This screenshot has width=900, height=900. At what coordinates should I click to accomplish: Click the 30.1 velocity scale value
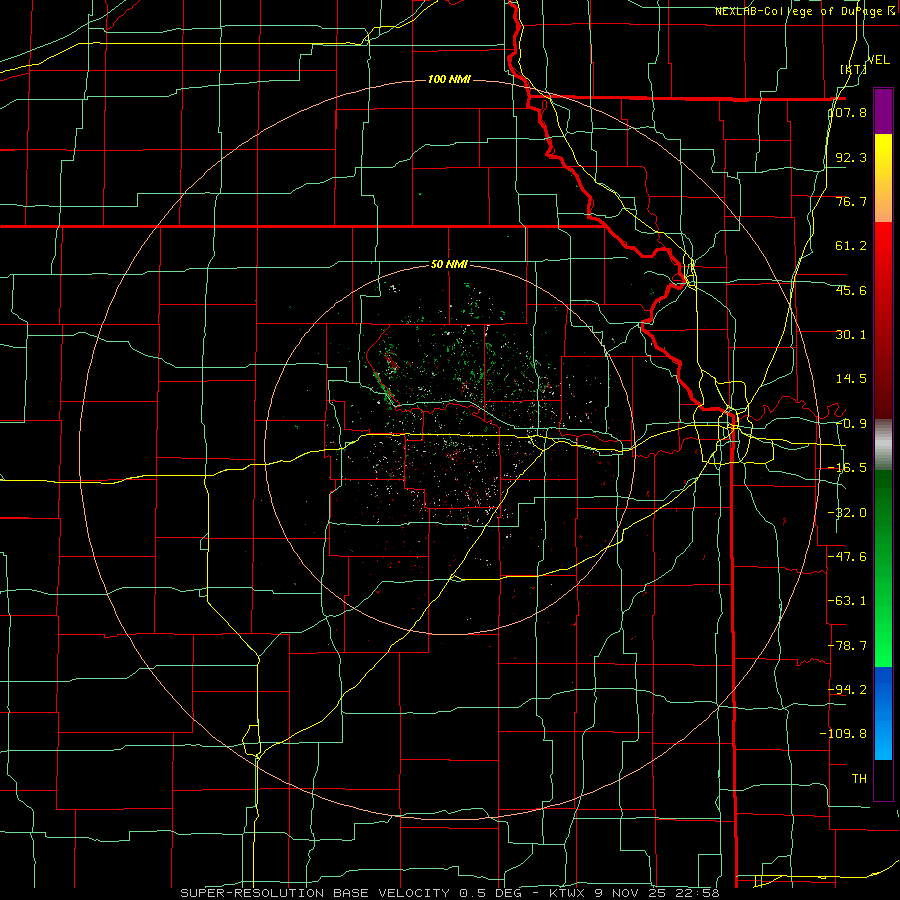(851, 335)
